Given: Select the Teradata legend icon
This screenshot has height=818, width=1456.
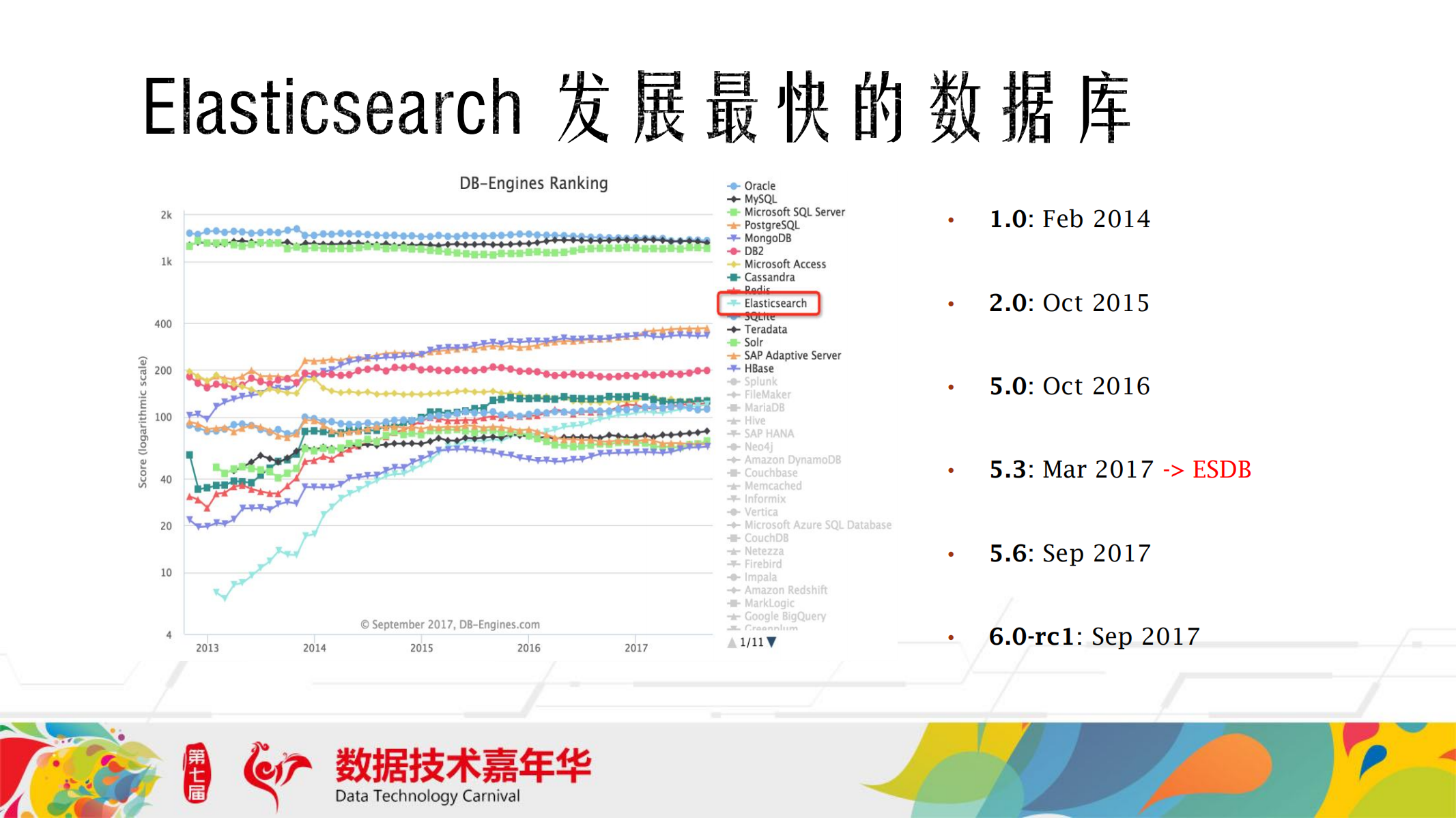Looking at the screenshot, I should [x=732, y=329].
